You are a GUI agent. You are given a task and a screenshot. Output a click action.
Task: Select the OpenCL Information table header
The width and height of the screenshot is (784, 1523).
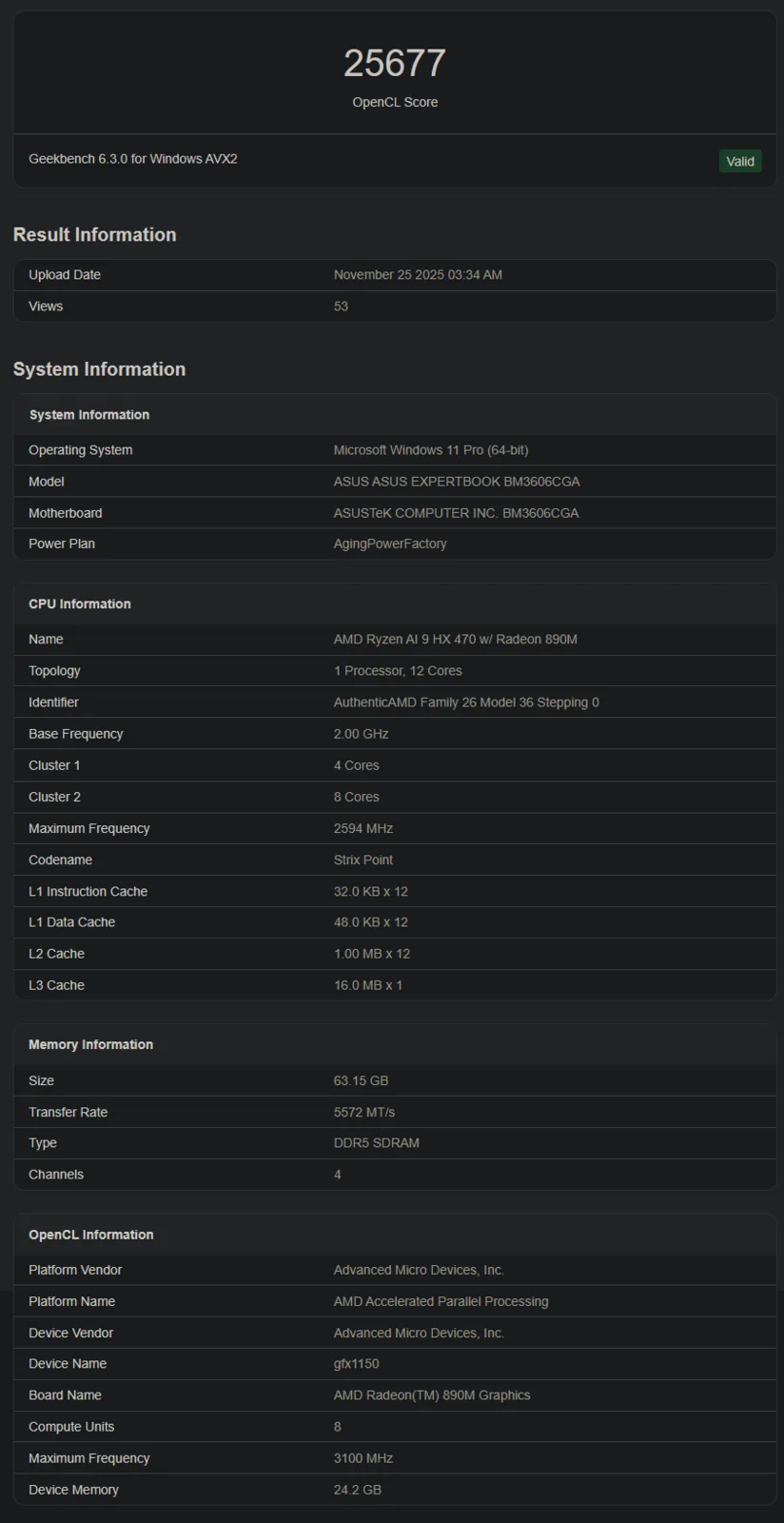(x=90, y=1235)
